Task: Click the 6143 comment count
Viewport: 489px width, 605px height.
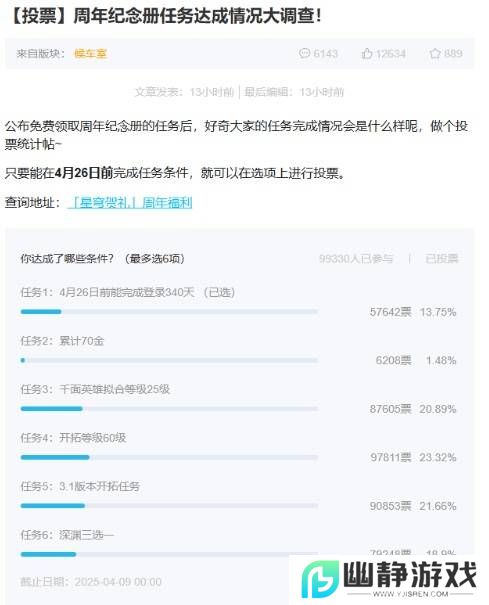Action: 326,53
